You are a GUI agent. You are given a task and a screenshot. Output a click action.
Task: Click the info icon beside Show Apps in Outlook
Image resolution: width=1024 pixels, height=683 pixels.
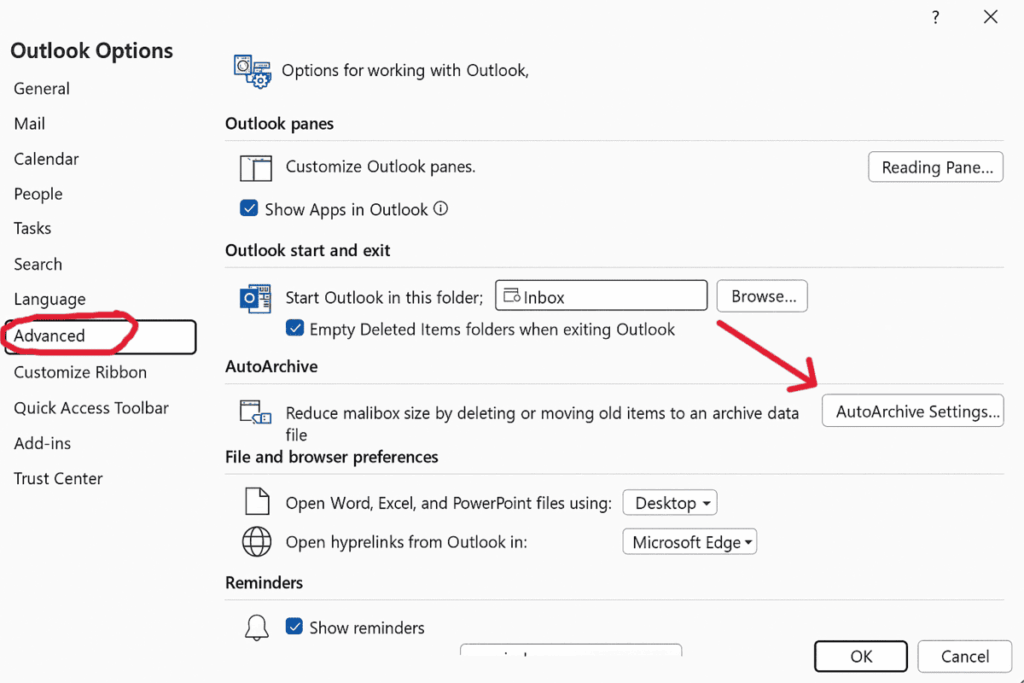tap(441, 208)
